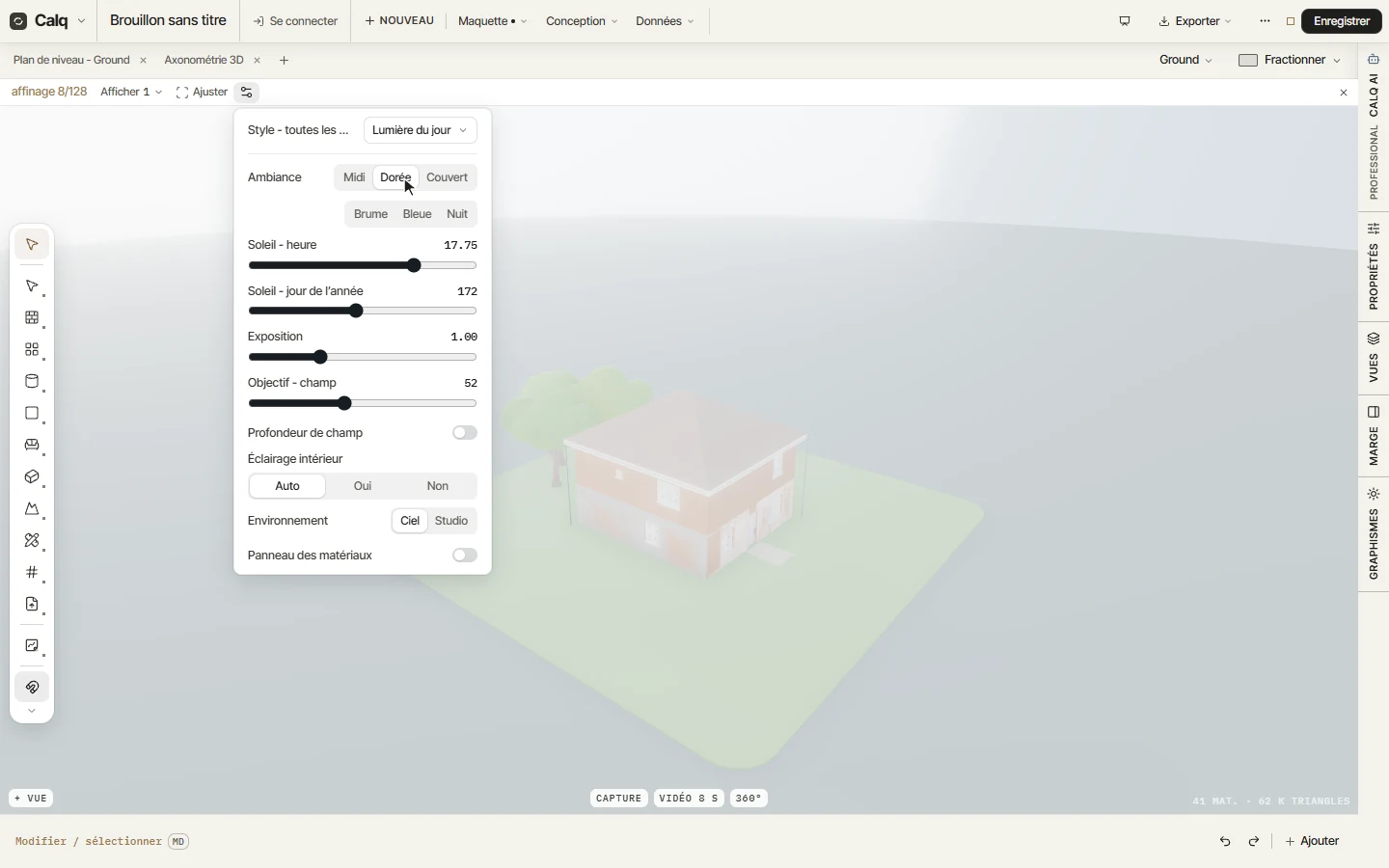Image resolution: width=1389 pixels, height=868 pixels.
Task: Expand the Afficher 1 dropdown
Action: [x=131, y=93]
